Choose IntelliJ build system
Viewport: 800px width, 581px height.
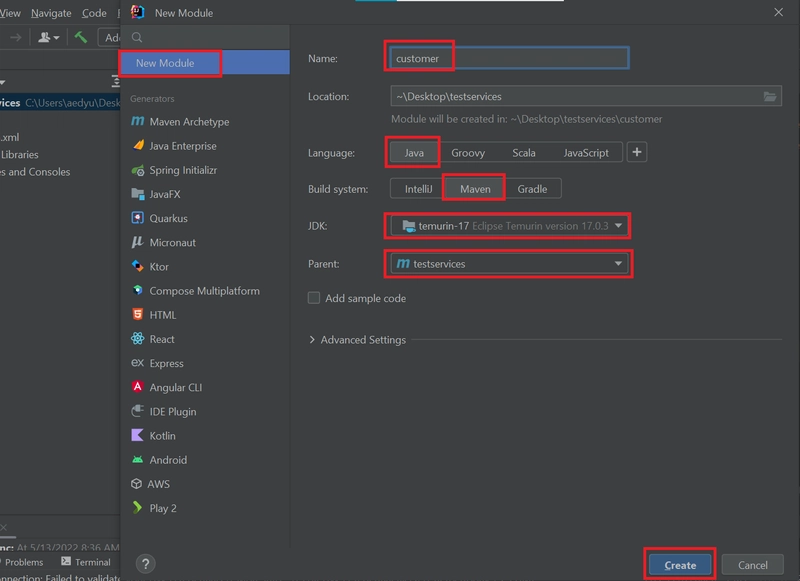(x=418, y=189)
